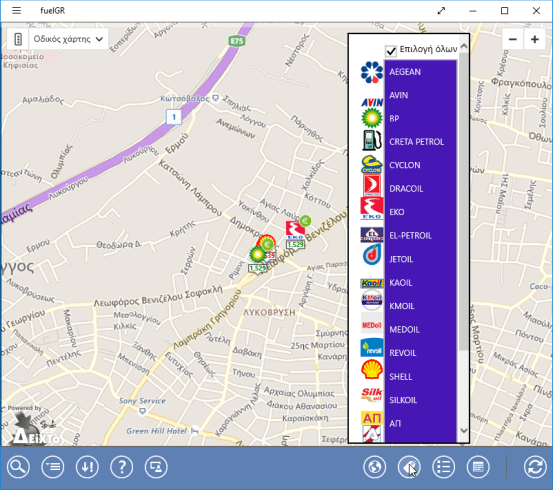Viewport: 553px width, 490px height.
Task: Click the Dracoil logo in brand list
Action: point(372,186)
